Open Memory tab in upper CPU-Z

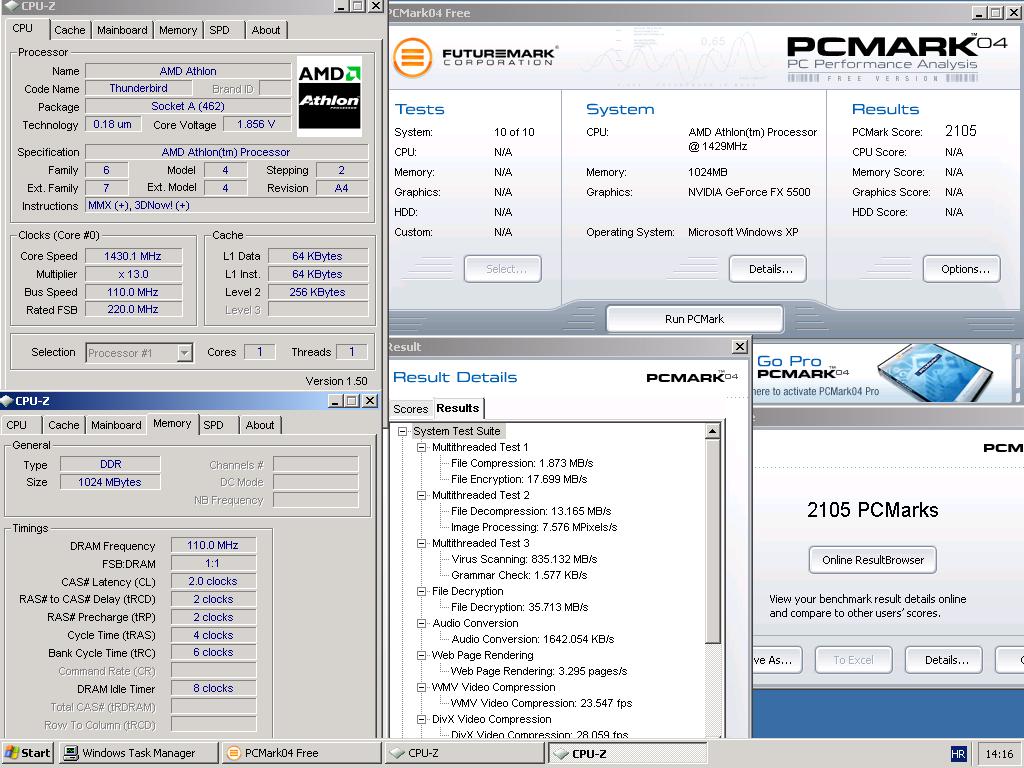point(178,30)
